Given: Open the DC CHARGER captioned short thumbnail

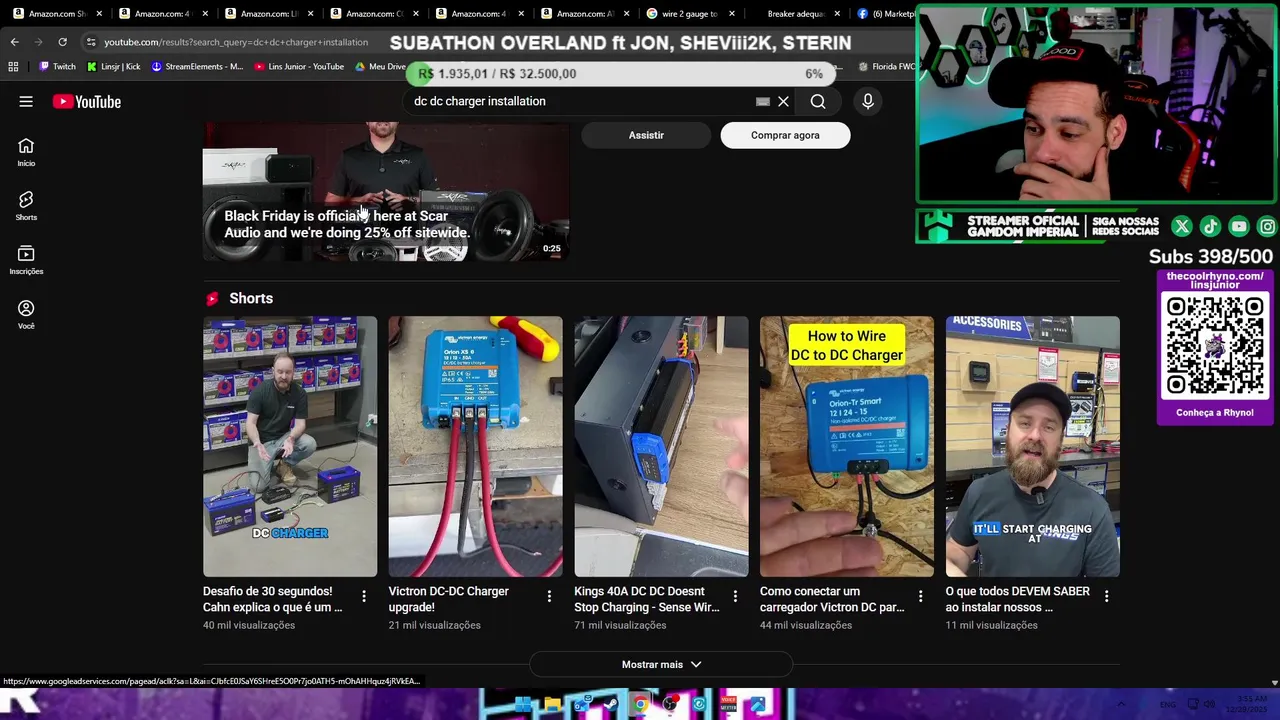Looking at the screenshot, I should (x=290, y=446).
